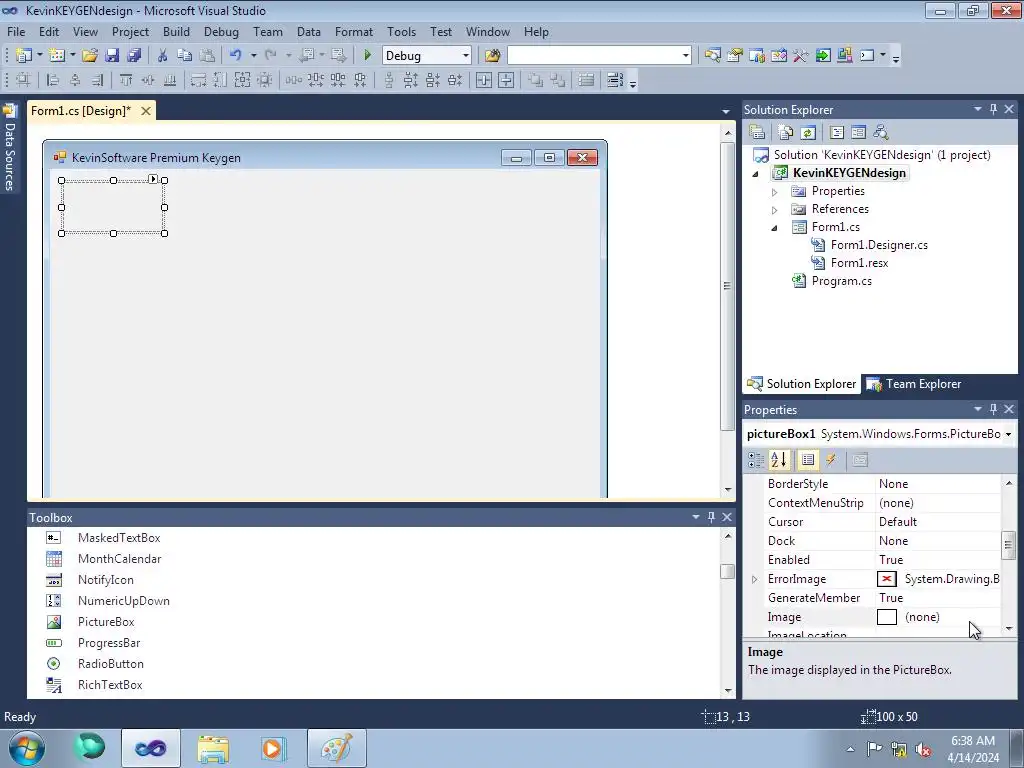Click View Code in Solution Explorer toolbar

(x=837, y=133)
